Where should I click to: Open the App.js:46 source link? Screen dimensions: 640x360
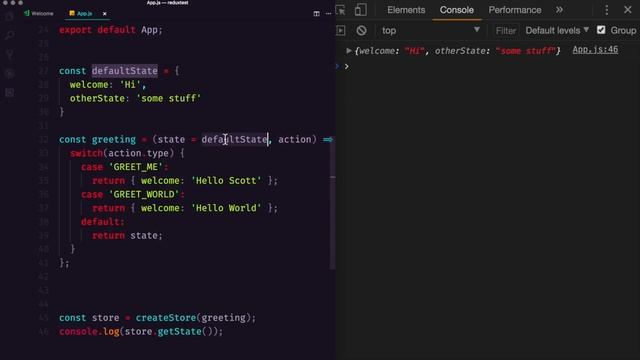595,50
